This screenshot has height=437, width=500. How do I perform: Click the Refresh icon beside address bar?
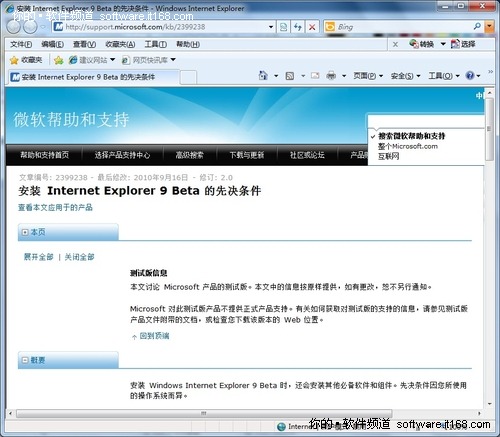coord(298,27)
